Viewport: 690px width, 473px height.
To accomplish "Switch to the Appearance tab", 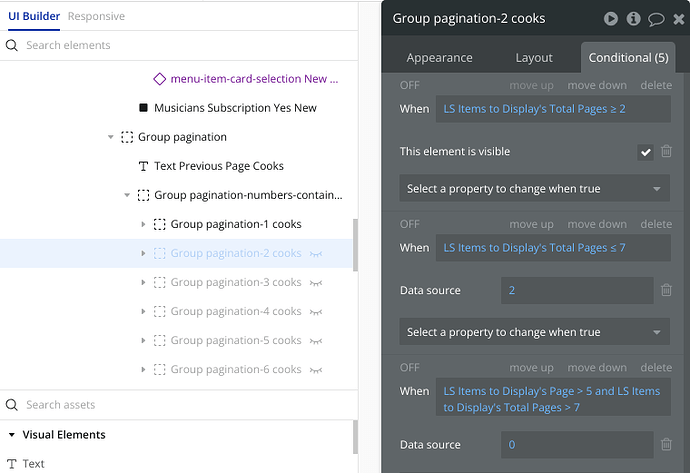I will pos(439,58).
